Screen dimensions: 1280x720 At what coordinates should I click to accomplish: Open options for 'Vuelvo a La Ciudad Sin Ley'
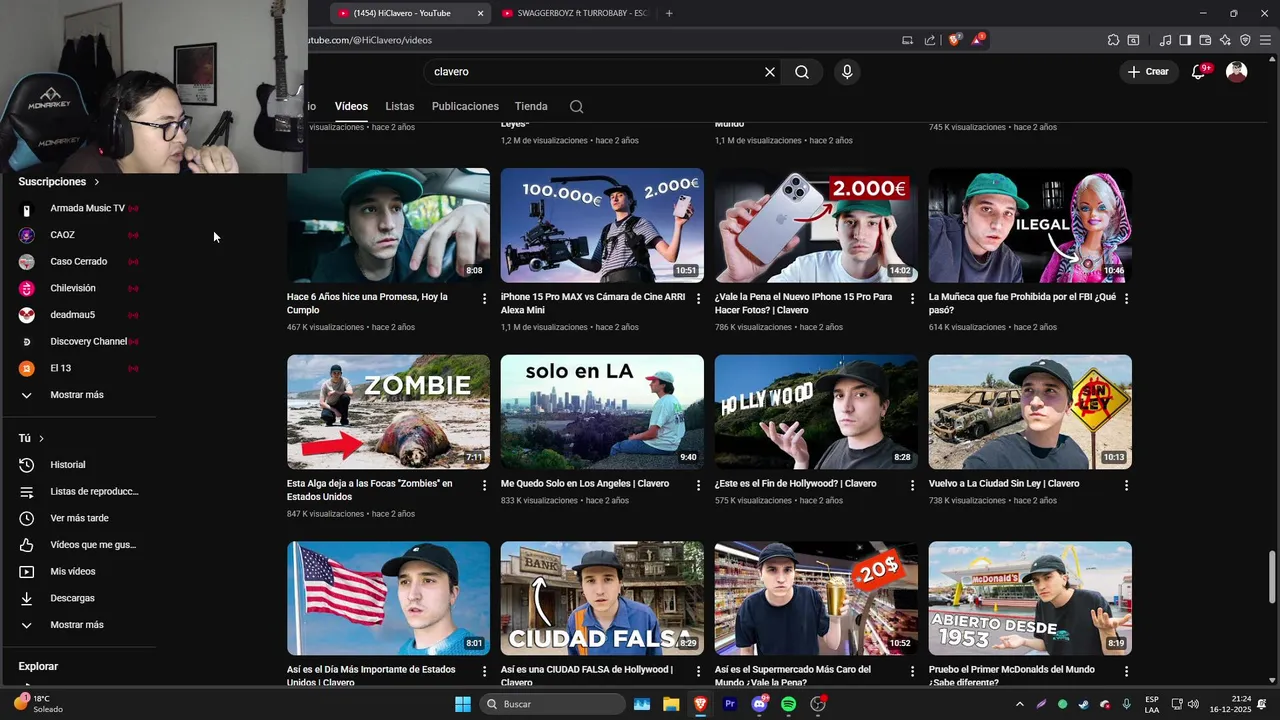[x=1126, y=485]
